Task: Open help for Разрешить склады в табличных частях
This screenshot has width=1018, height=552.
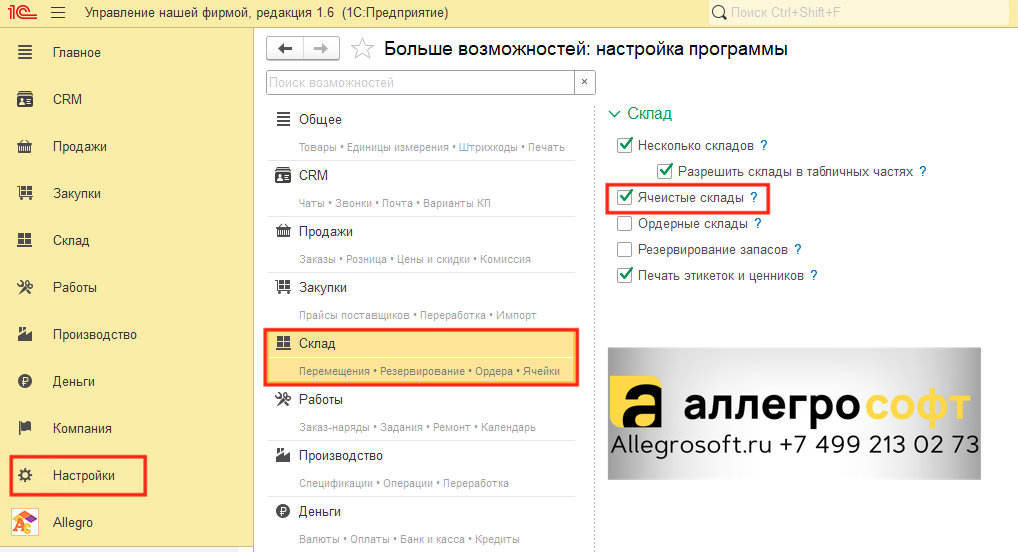Action: click(x=923, y=171)
